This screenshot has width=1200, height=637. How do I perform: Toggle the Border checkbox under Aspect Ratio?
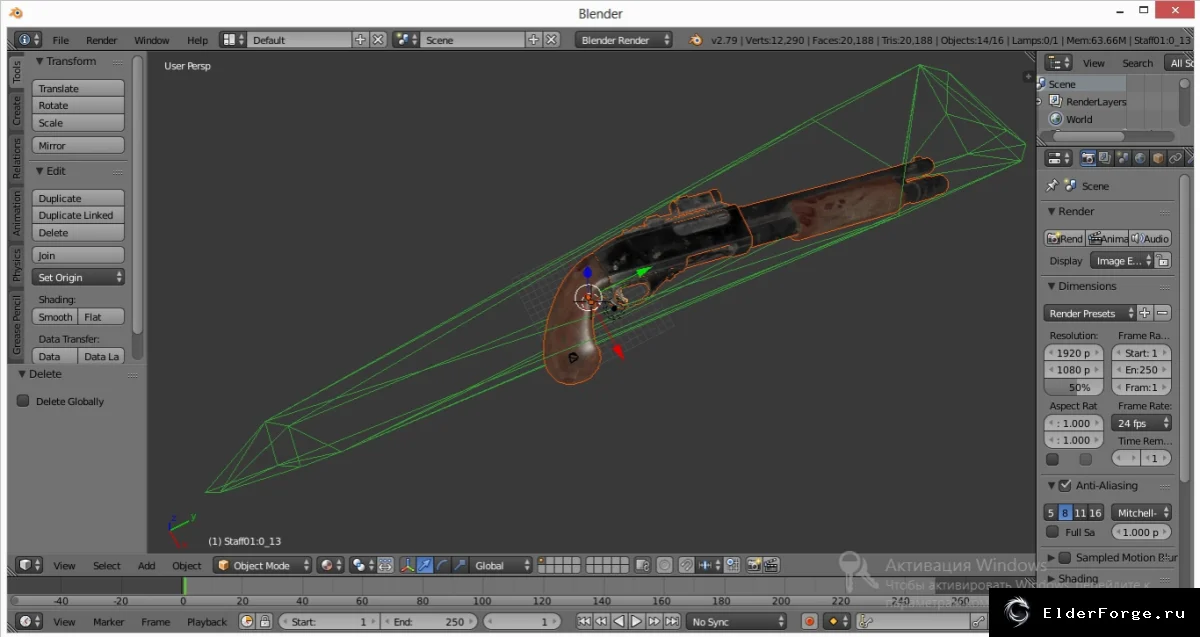pyautogui.click(x=1052, y=459)
